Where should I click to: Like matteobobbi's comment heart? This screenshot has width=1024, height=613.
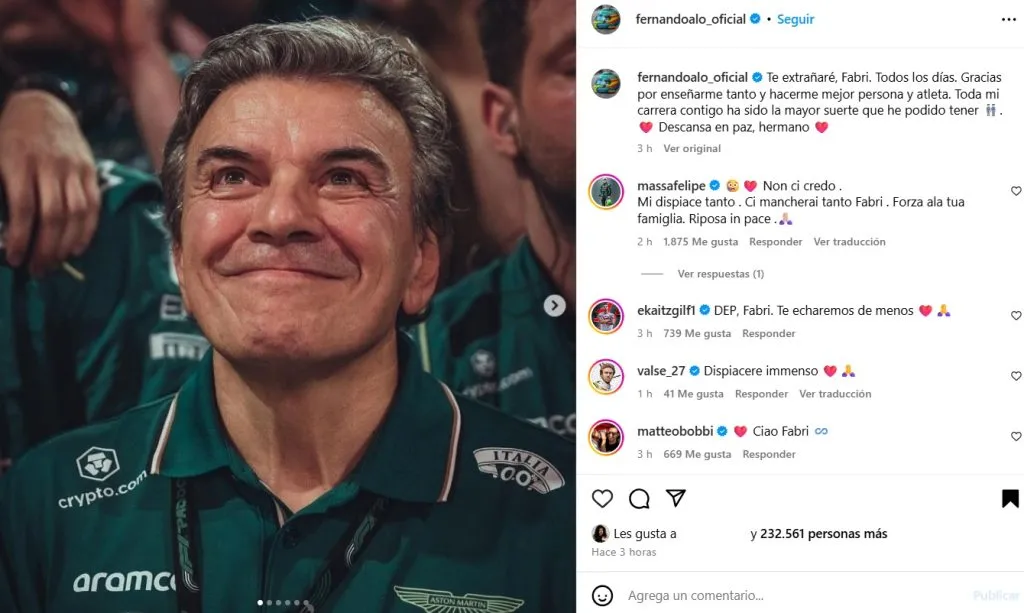tap(1016, 437)
